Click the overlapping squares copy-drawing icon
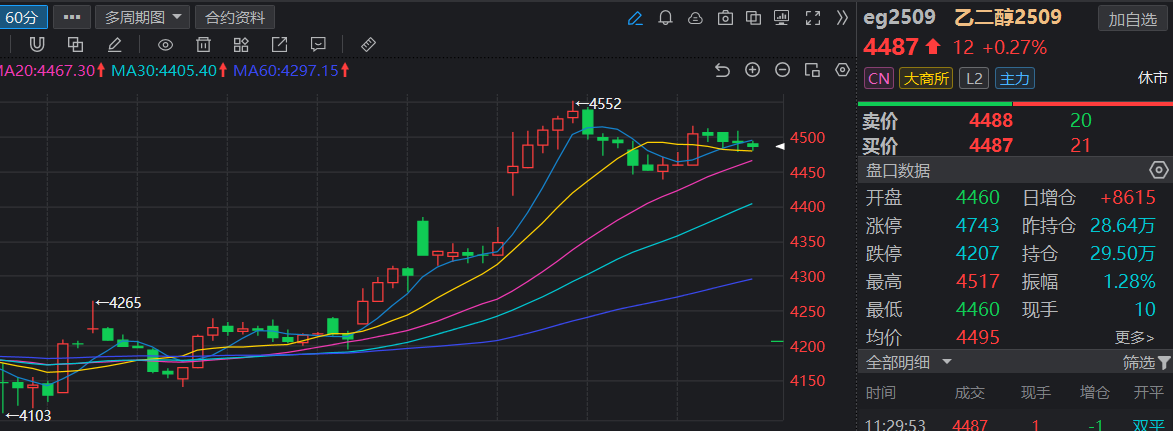The image size is (1173, 431). point(75,45)
